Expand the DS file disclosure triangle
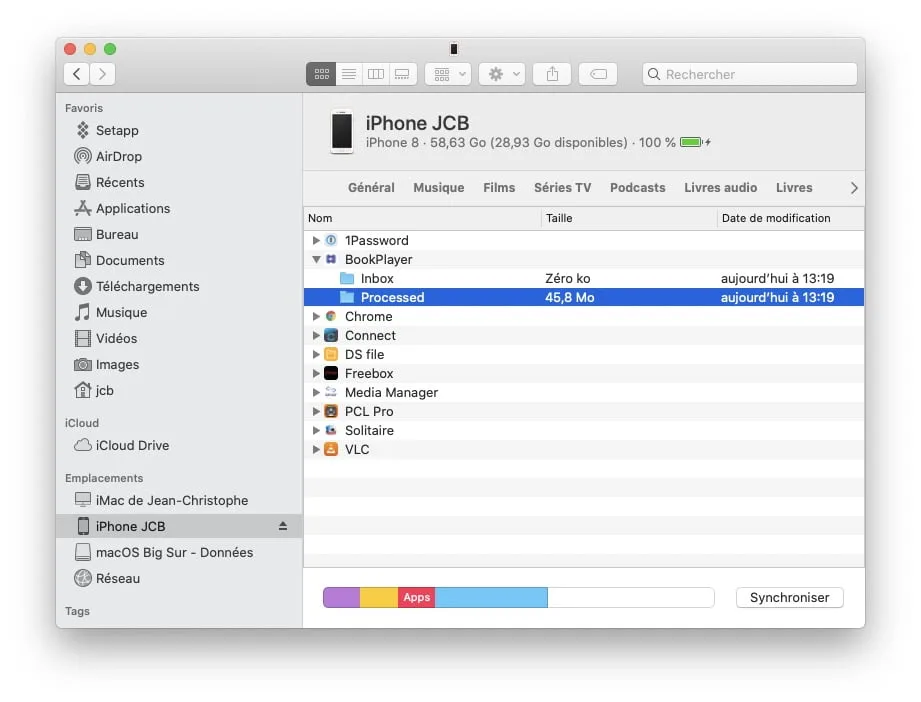Viewport: 921px width, 702px height. 316,354
